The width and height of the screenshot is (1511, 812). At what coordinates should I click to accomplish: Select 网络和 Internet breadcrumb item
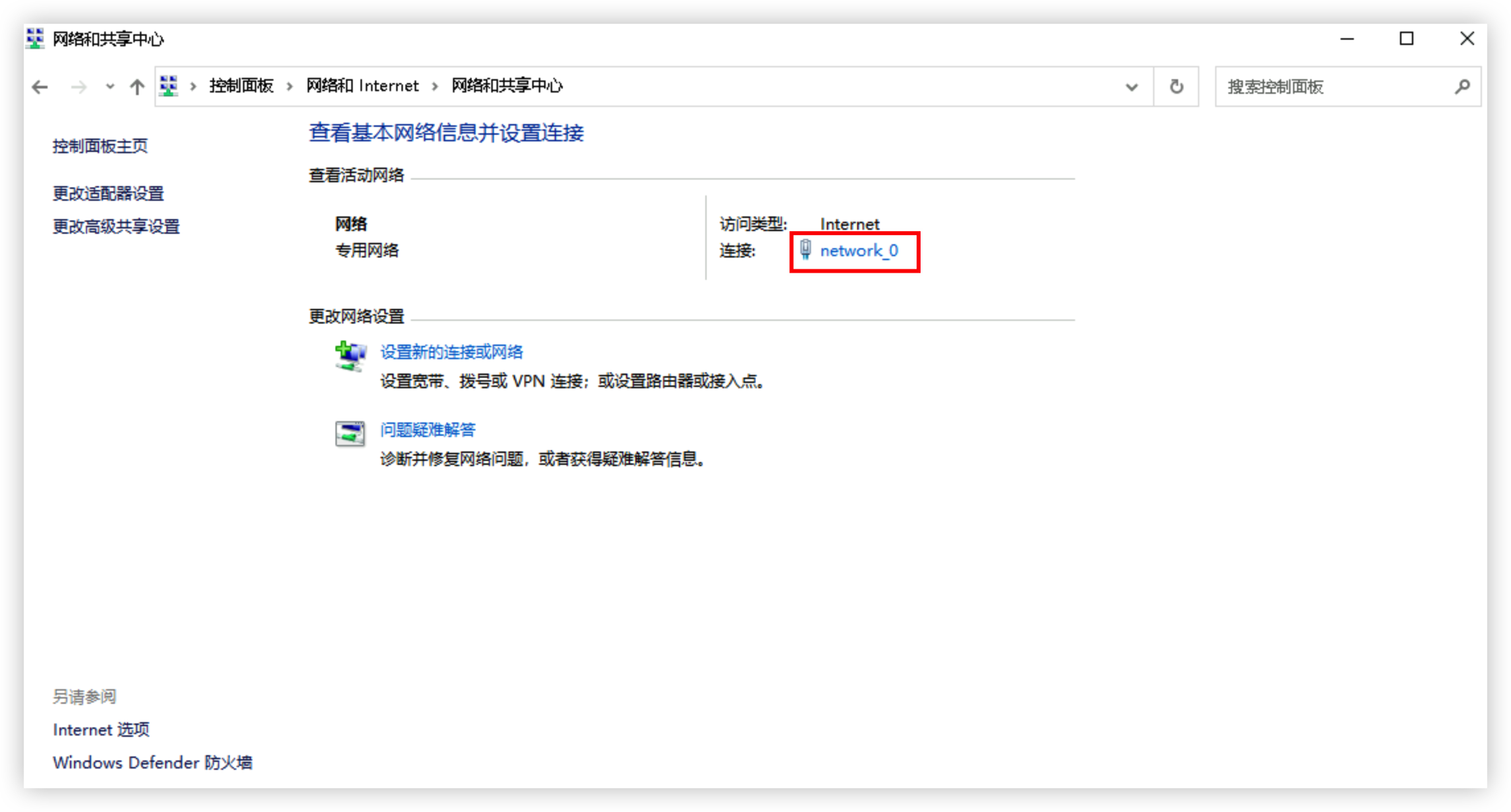coord(363,86)
